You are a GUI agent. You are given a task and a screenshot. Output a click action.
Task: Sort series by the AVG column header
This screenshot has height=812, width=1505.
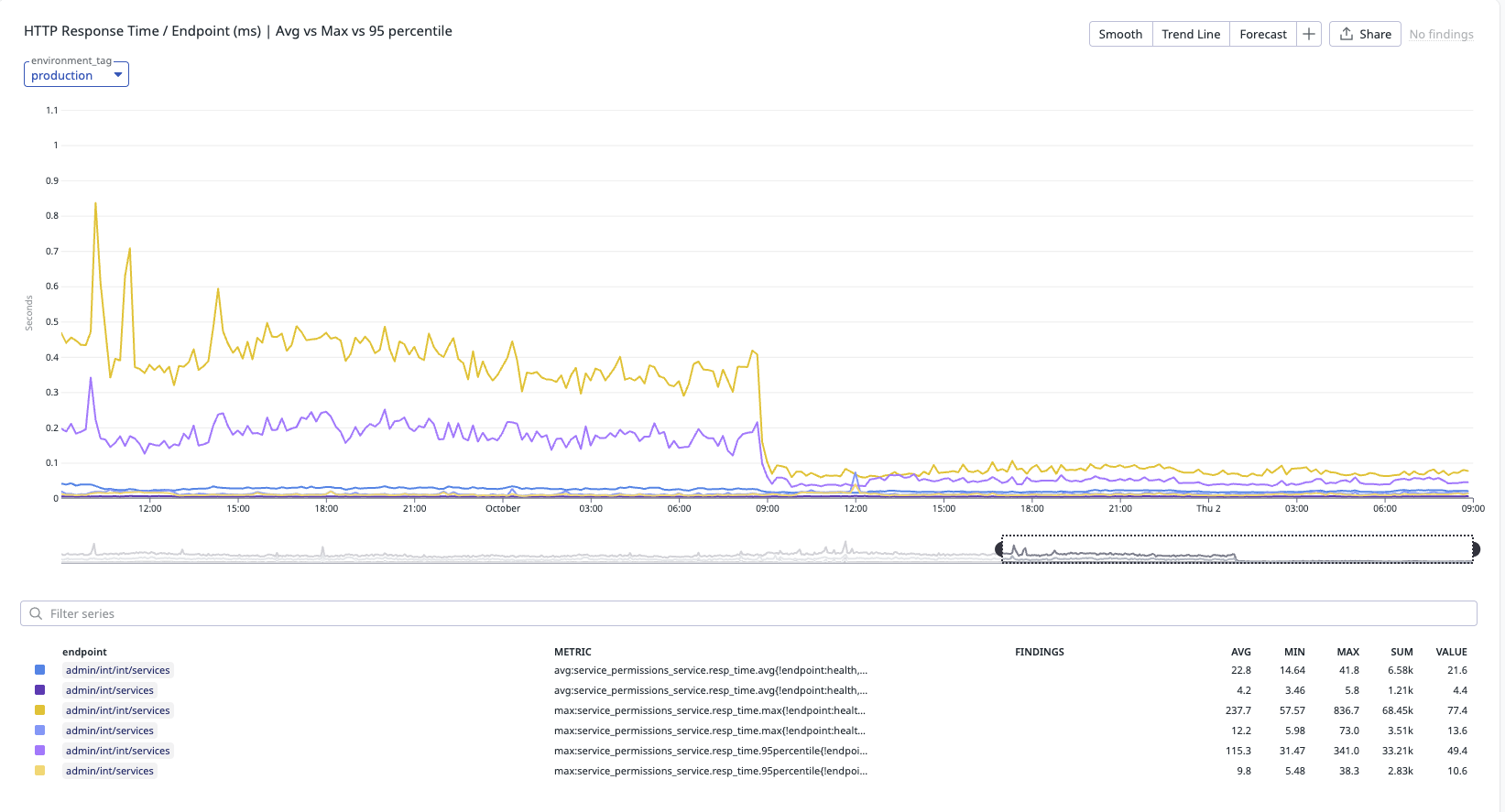(1240, 652)
